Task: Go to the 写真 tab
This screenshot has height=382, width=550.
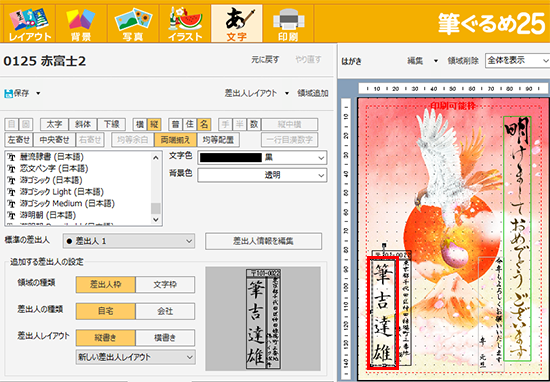Action: [x=133, y=24]
